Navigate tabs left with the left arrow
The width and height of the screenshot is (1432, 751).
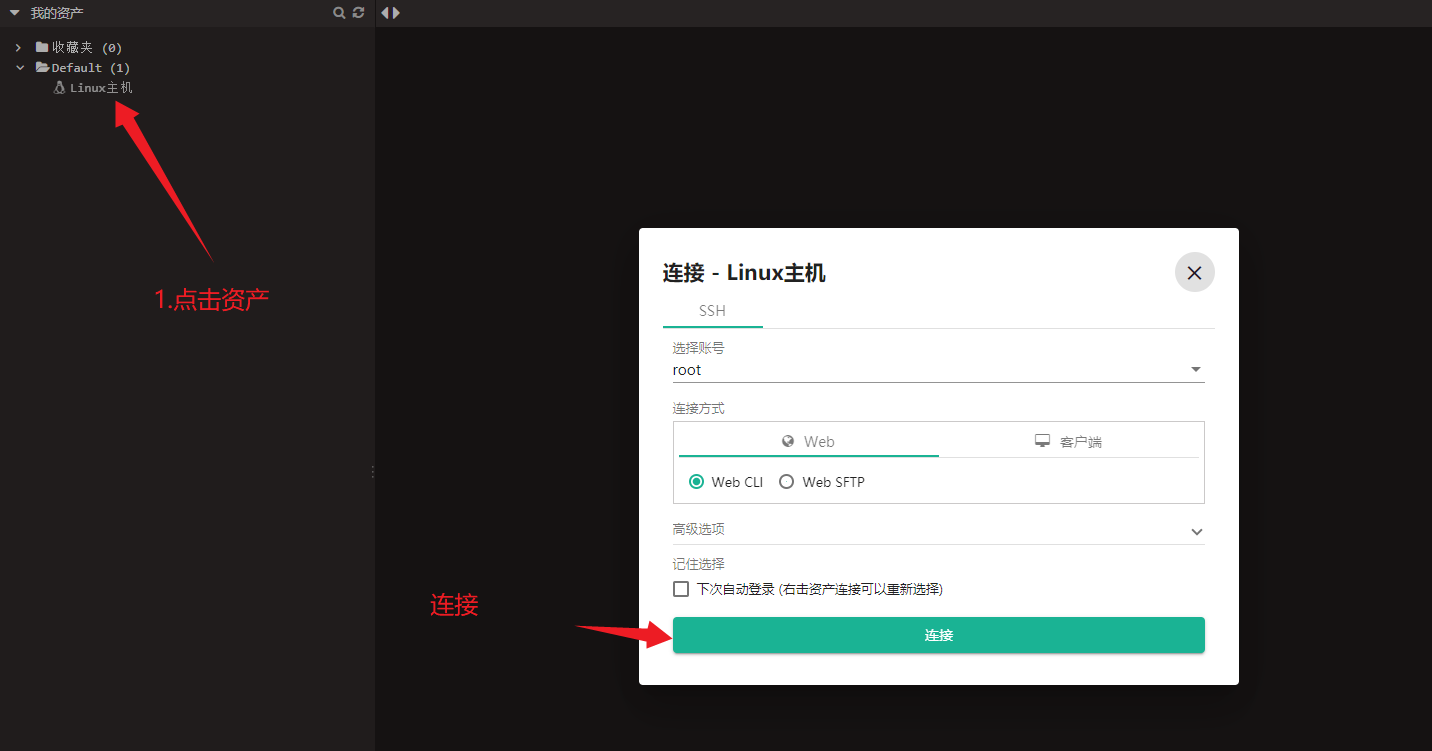coord(385,13)
